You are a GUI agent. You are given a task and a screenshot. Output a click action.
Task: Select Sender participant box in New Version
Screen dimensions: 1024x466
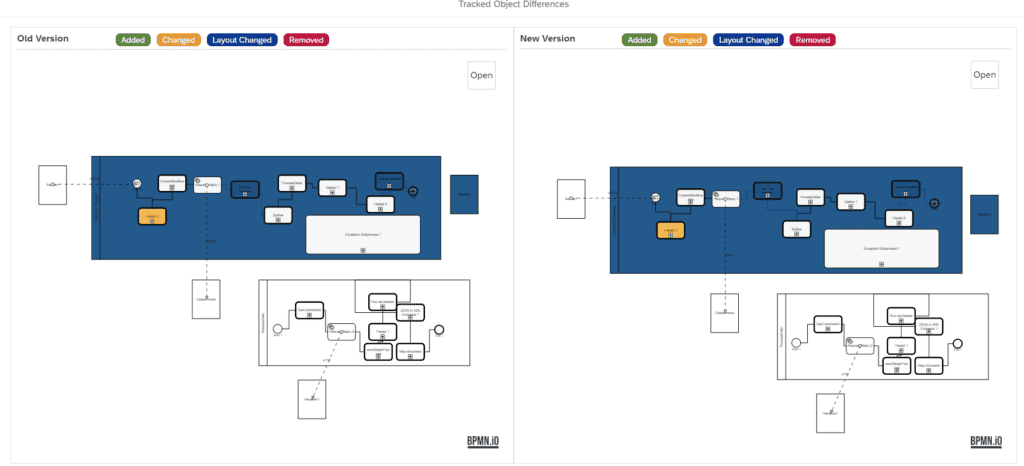[x=571, y=198]
